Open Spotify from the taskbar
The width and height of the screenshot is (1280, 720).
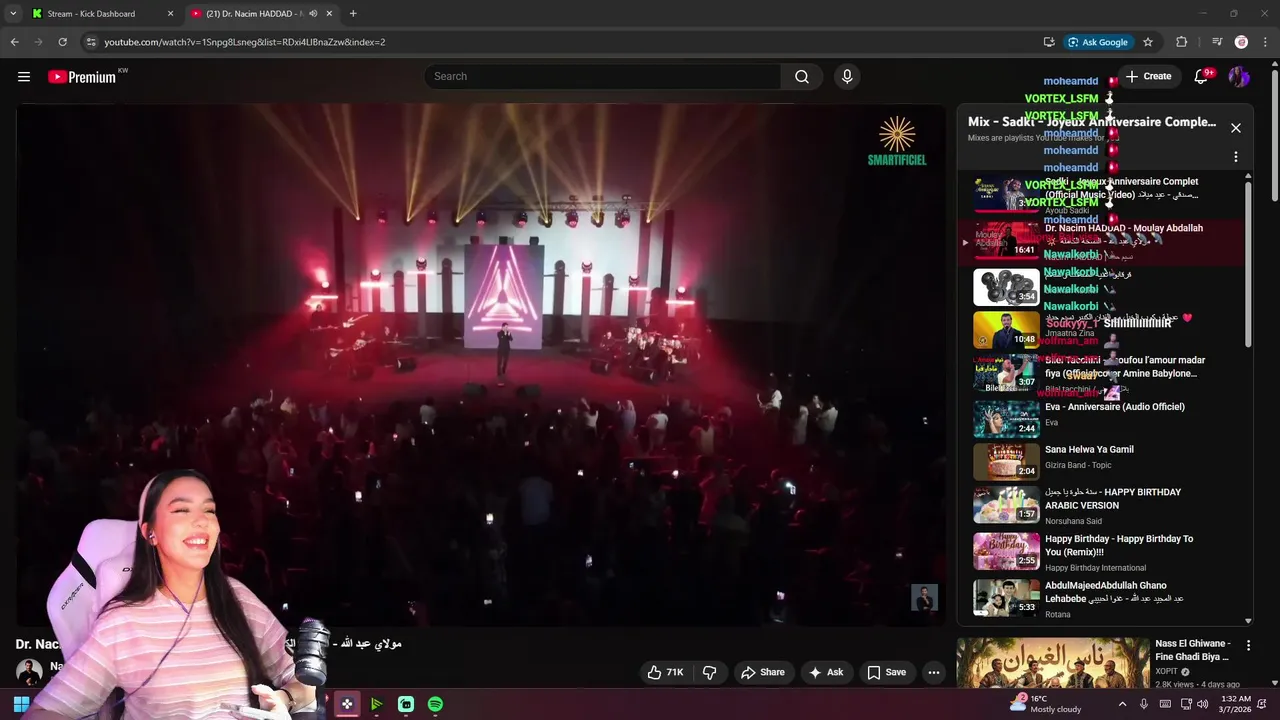[435, 704]
